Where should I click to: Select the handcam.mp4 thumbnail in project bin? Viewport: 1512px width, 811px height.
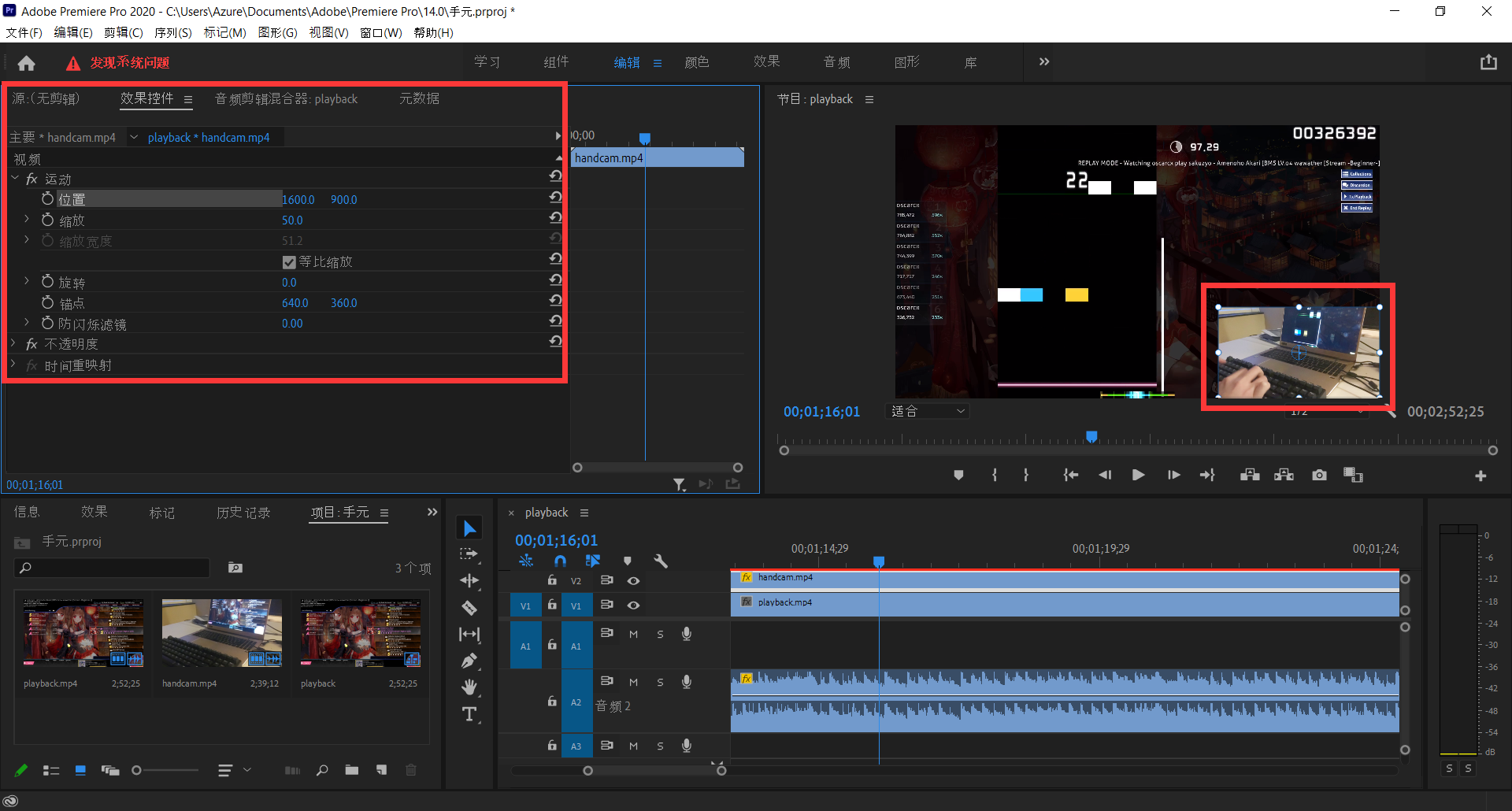tap(221, 633)
